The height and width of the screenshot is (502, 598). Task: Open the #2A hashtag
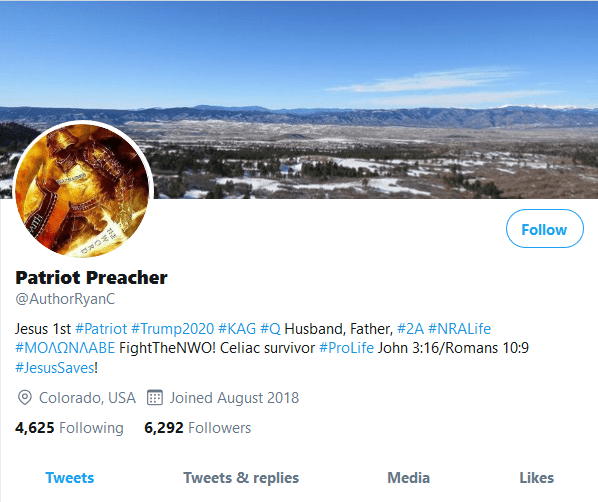(410, 328)
